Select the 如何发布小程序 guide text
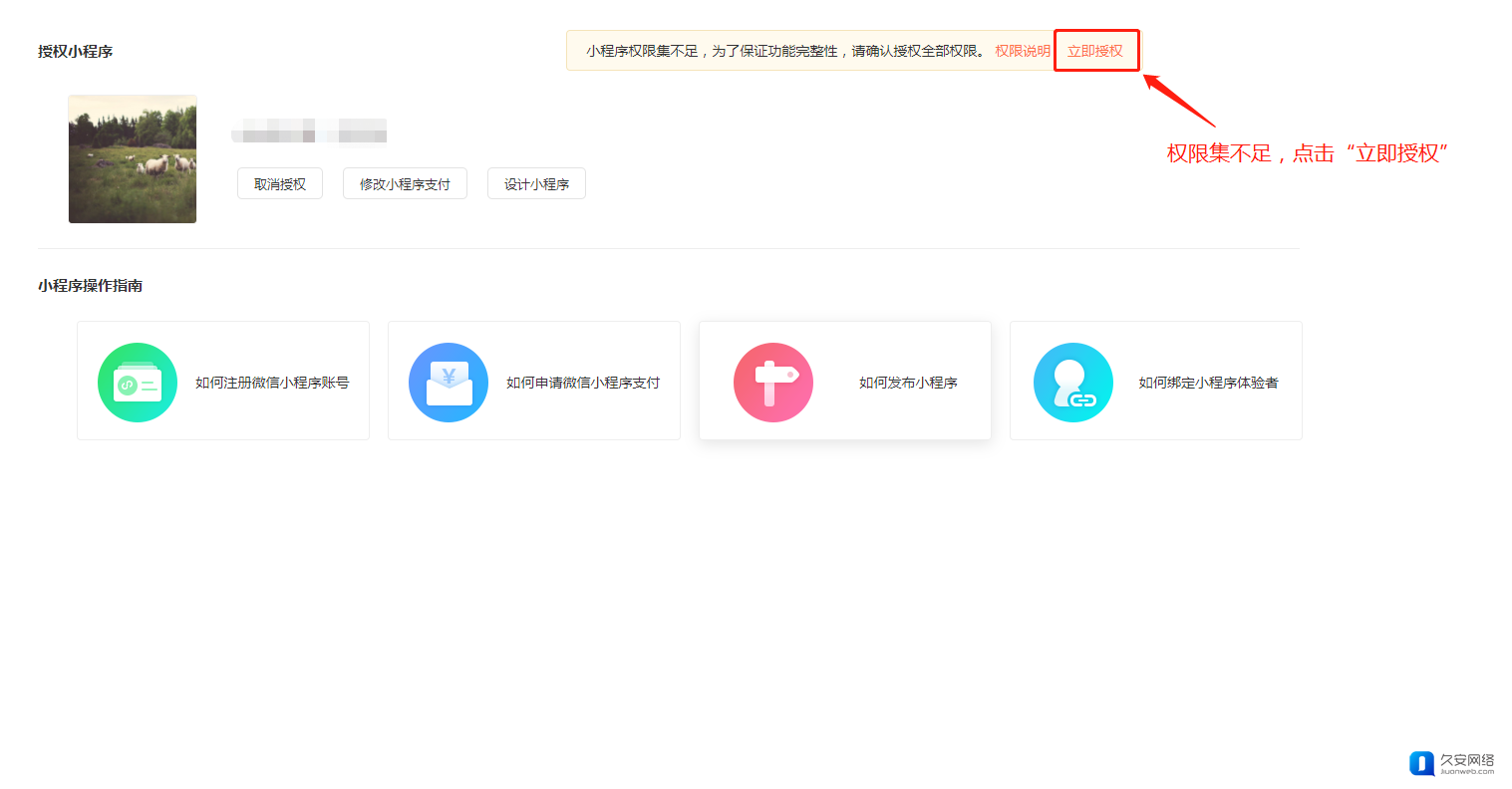Screen dimensions: 1512x789 [x=908, y=383]
